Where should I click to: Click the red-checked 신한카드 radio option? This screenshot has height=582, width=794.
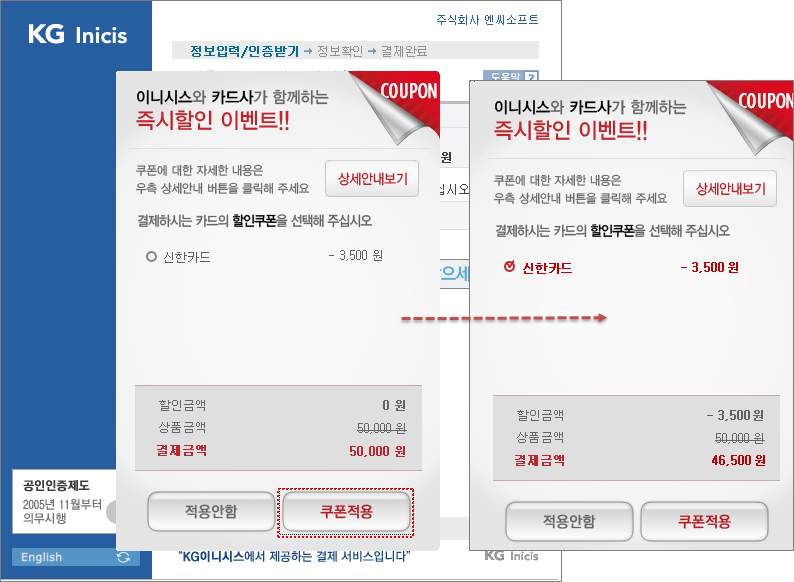[x=510, y=267]
